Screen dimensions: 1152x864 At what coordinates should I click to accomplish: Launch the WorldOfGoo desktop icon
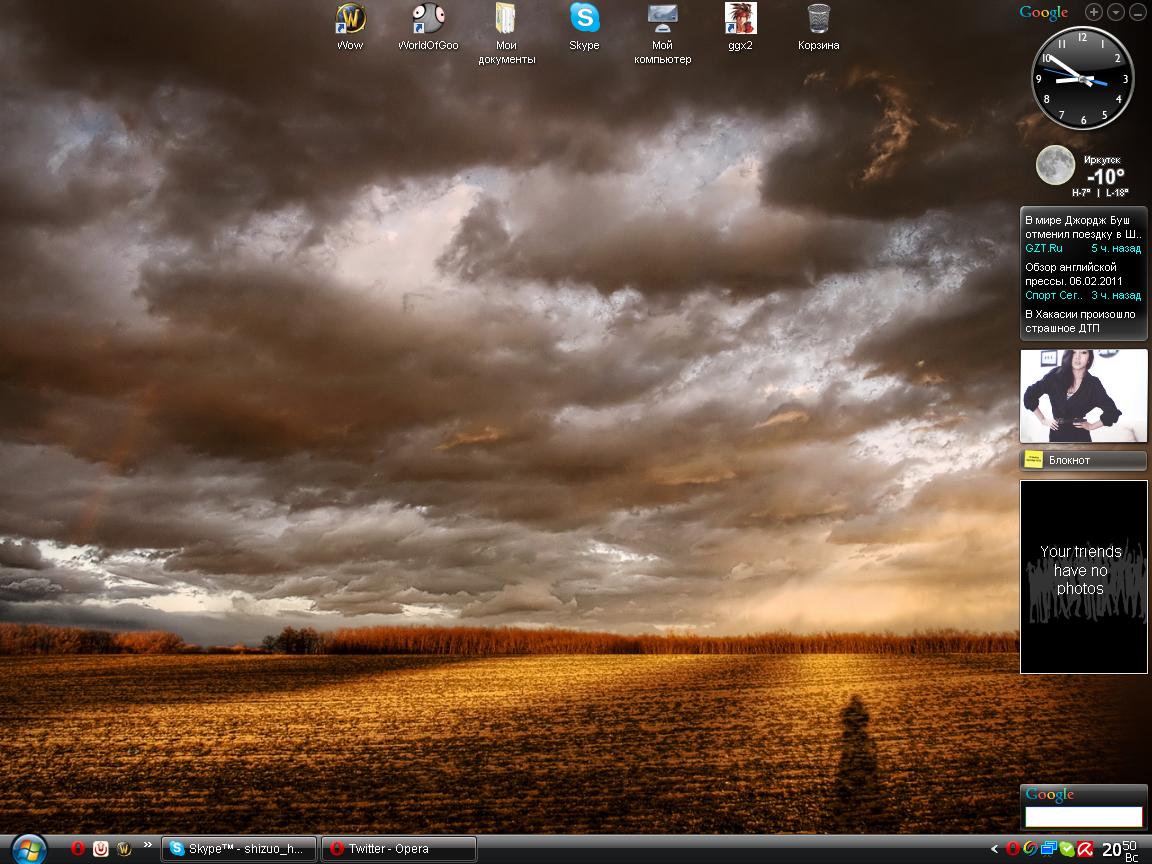coord(428,20)
